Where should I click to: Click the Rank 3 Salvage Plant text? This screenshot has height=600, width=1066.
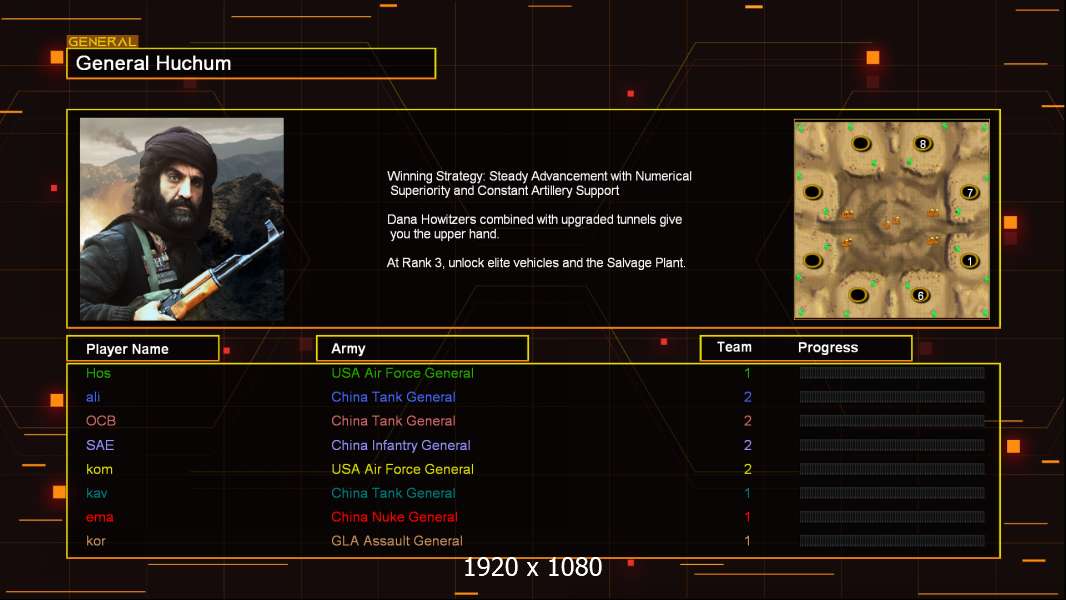[536, 262]
